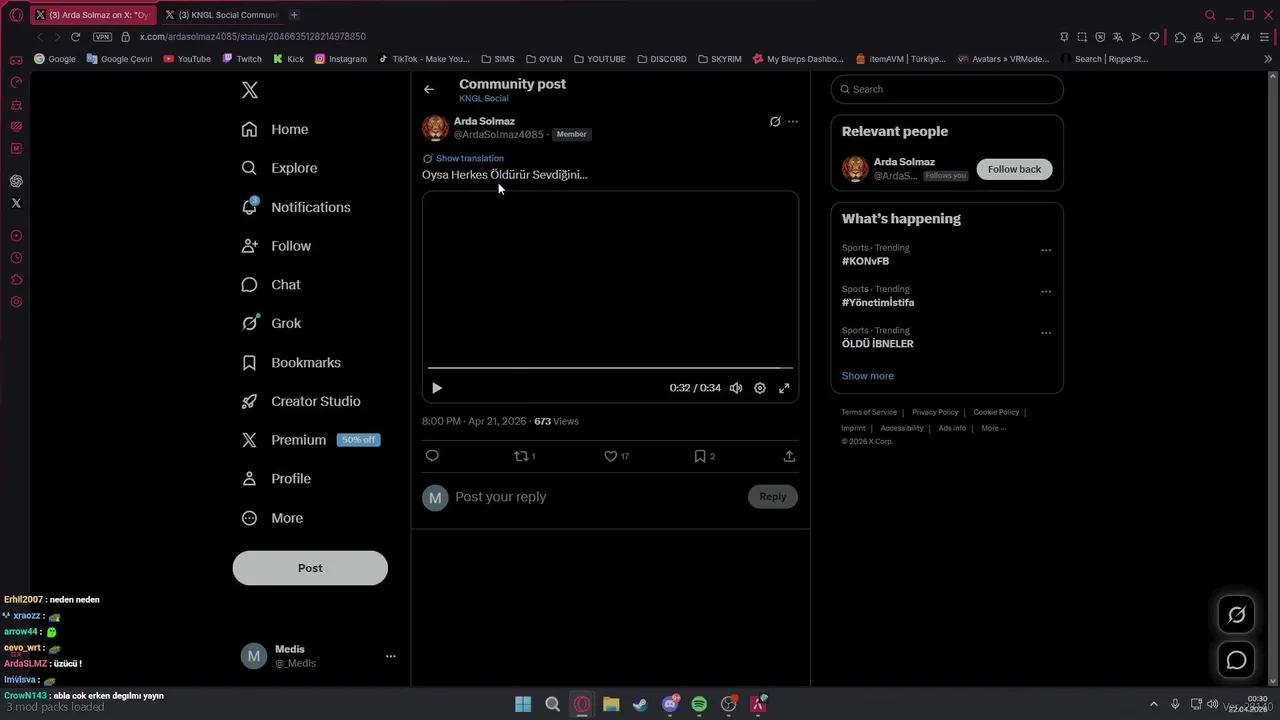1280x720 pixels.
Task: Click the X logo in the sidebar
Action: point(250,90)
